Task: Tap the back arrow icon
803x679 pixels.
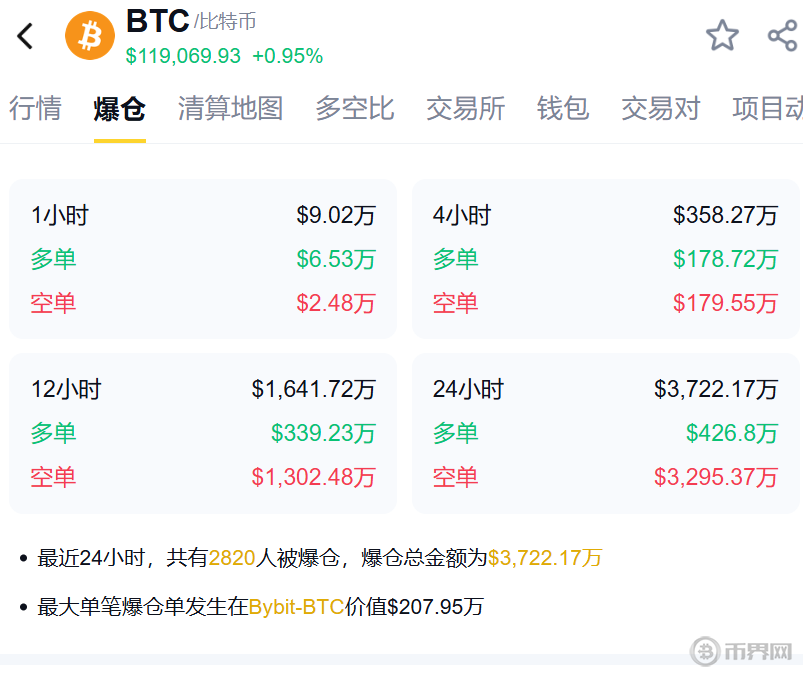Action: (x=26, y=36)
